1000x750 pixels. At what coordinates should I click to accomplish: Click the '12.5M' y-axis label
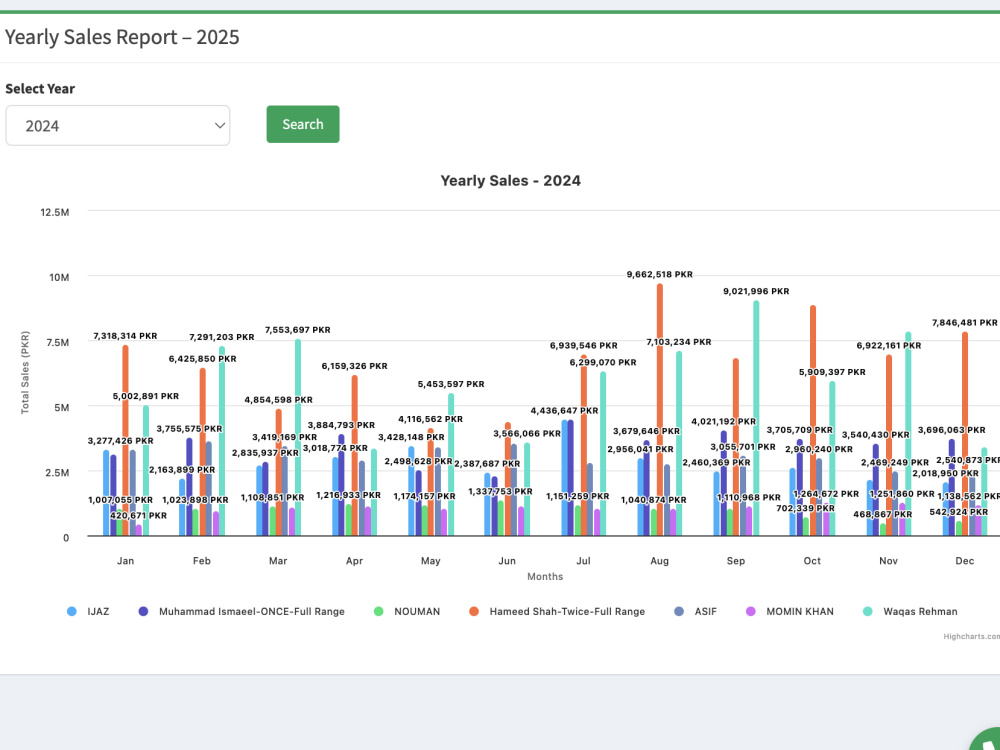coord(55,212)
